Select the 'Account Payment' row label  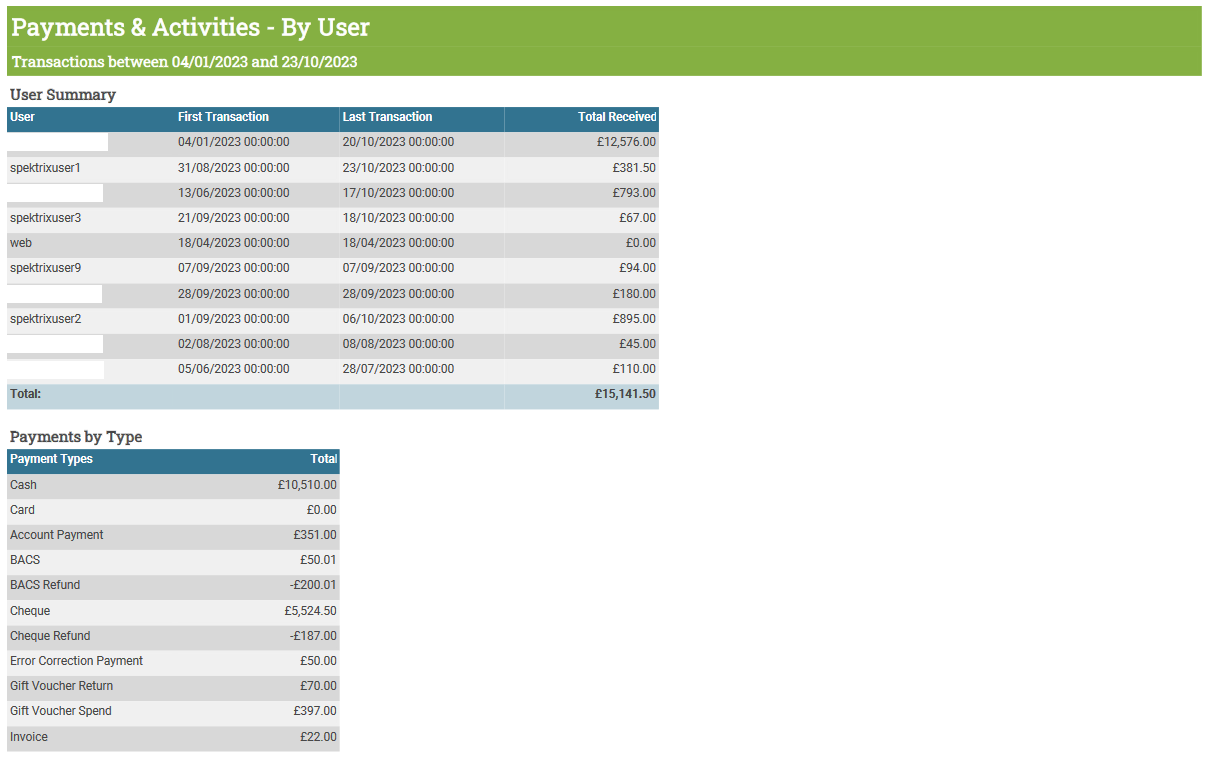tap(57, 535)
